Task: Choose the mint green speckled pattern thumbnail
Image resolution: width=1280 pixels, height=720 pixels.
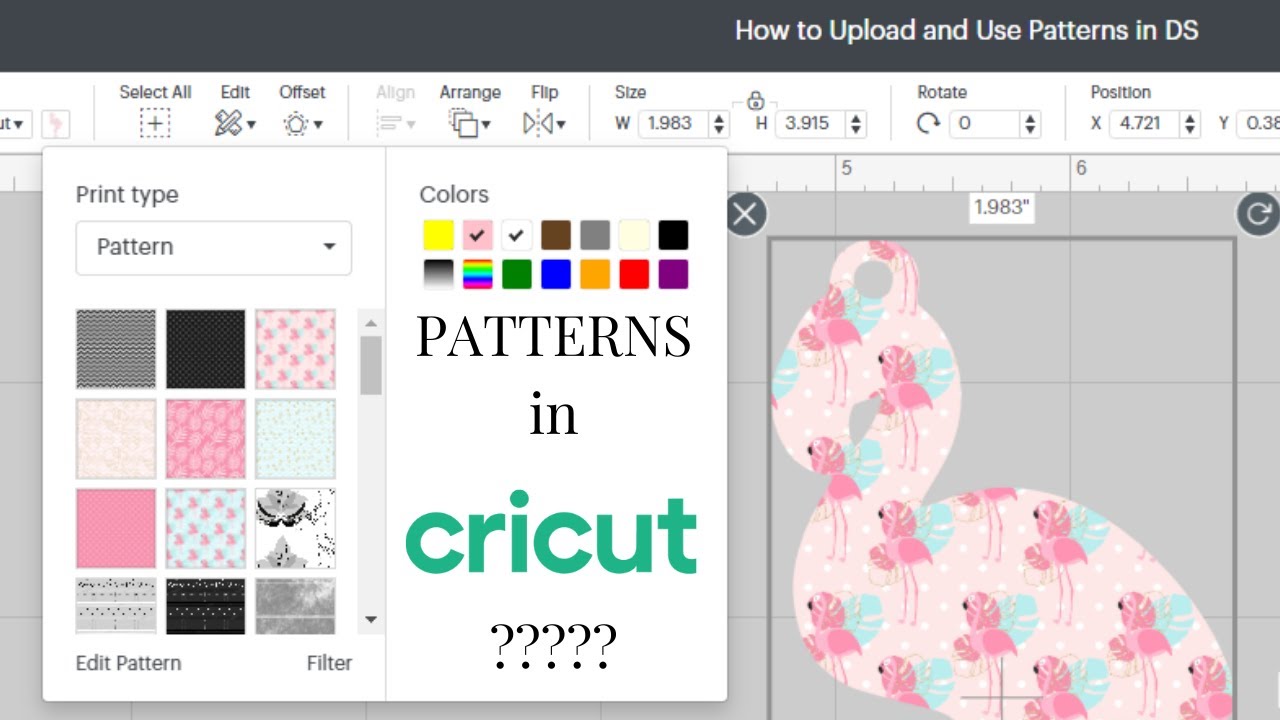Action: 295,439
